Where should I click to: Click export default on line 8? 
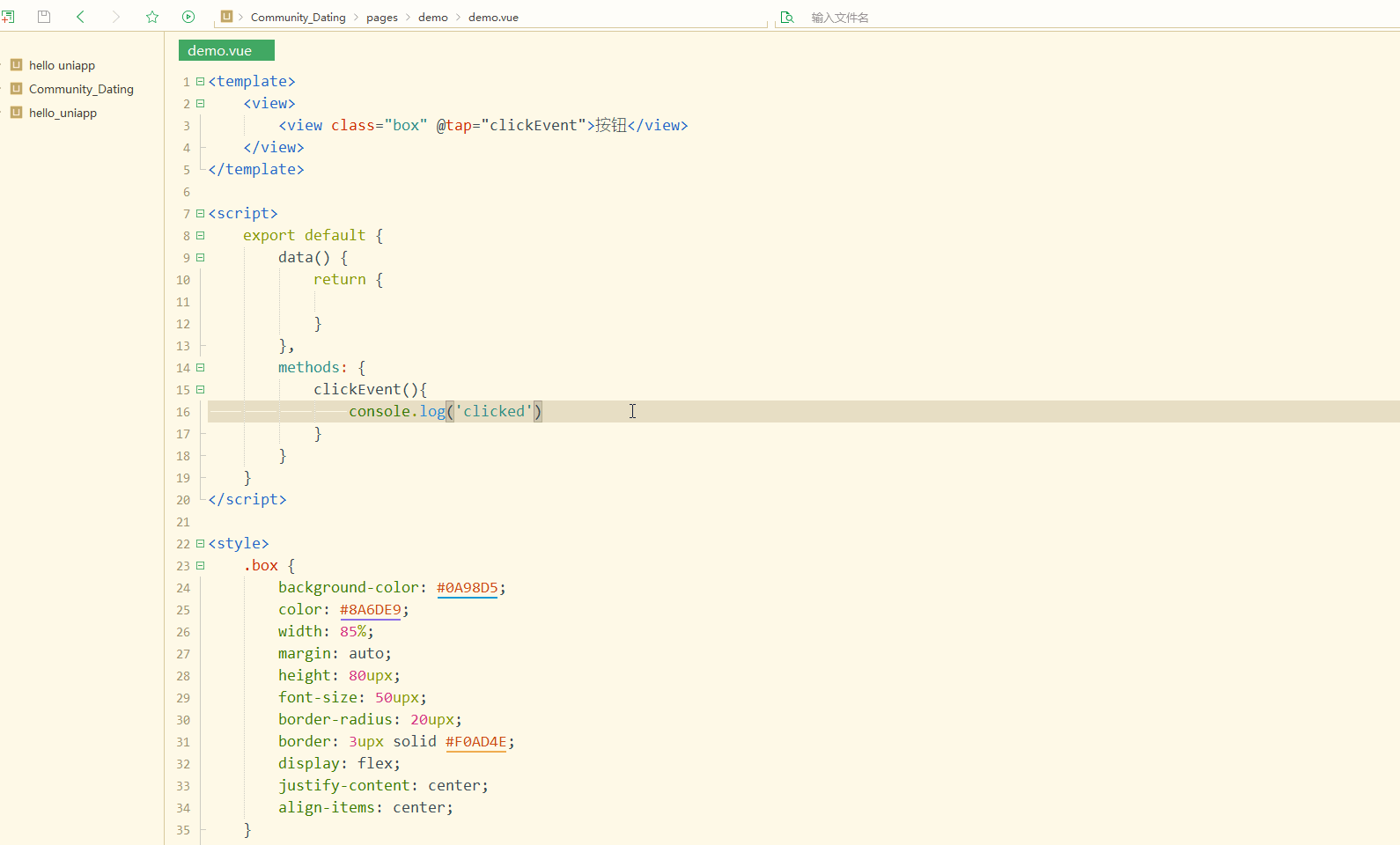(x=304, y=235)
